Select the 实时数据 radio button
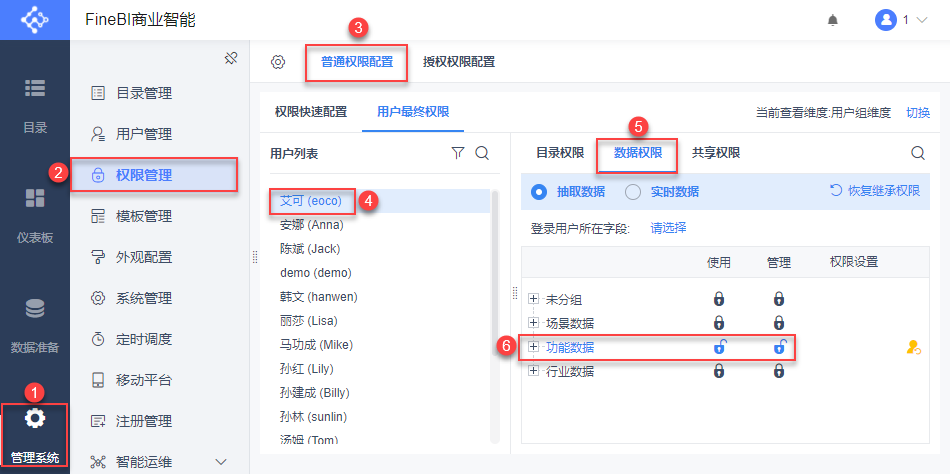The height and width of the screenshot is (474, 950). (x=633, y=192)
